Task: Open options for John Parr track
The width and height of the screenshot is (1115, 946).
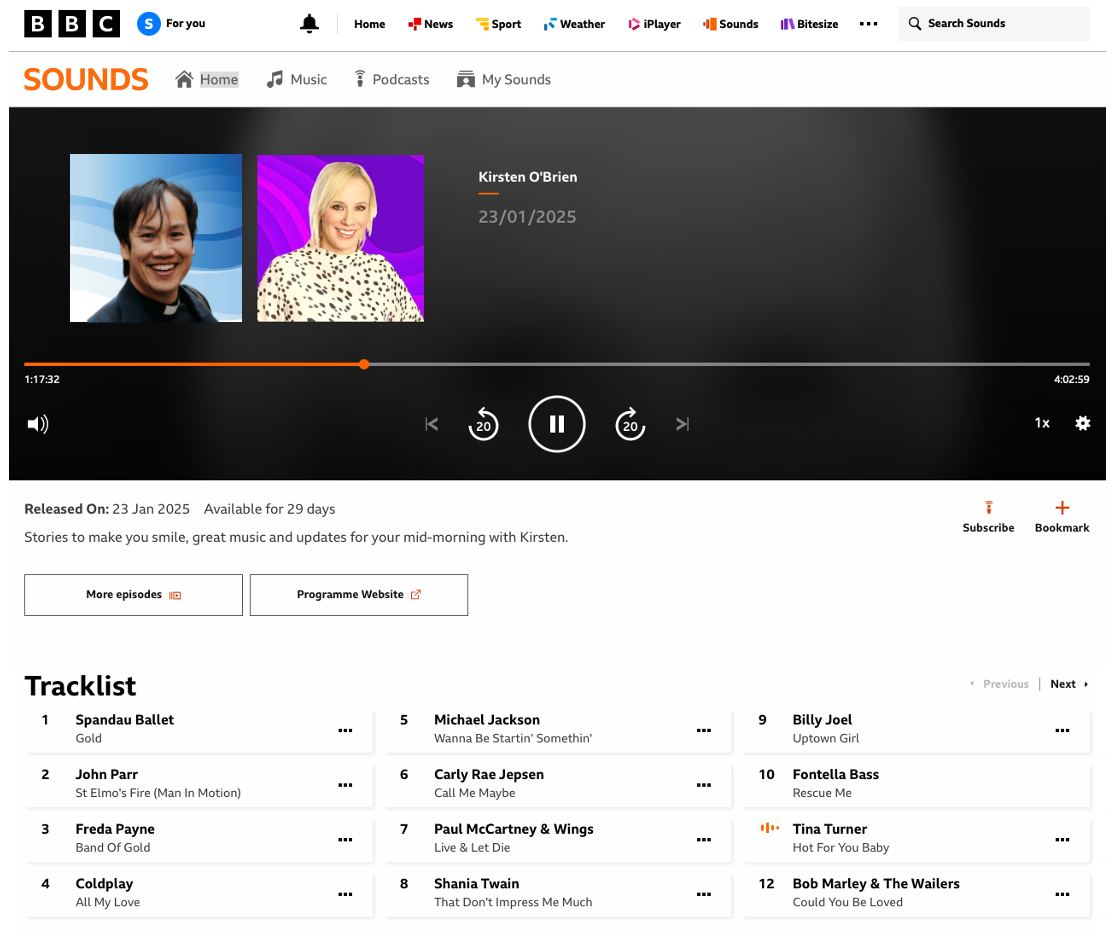Action: click(x=345, y=785)
